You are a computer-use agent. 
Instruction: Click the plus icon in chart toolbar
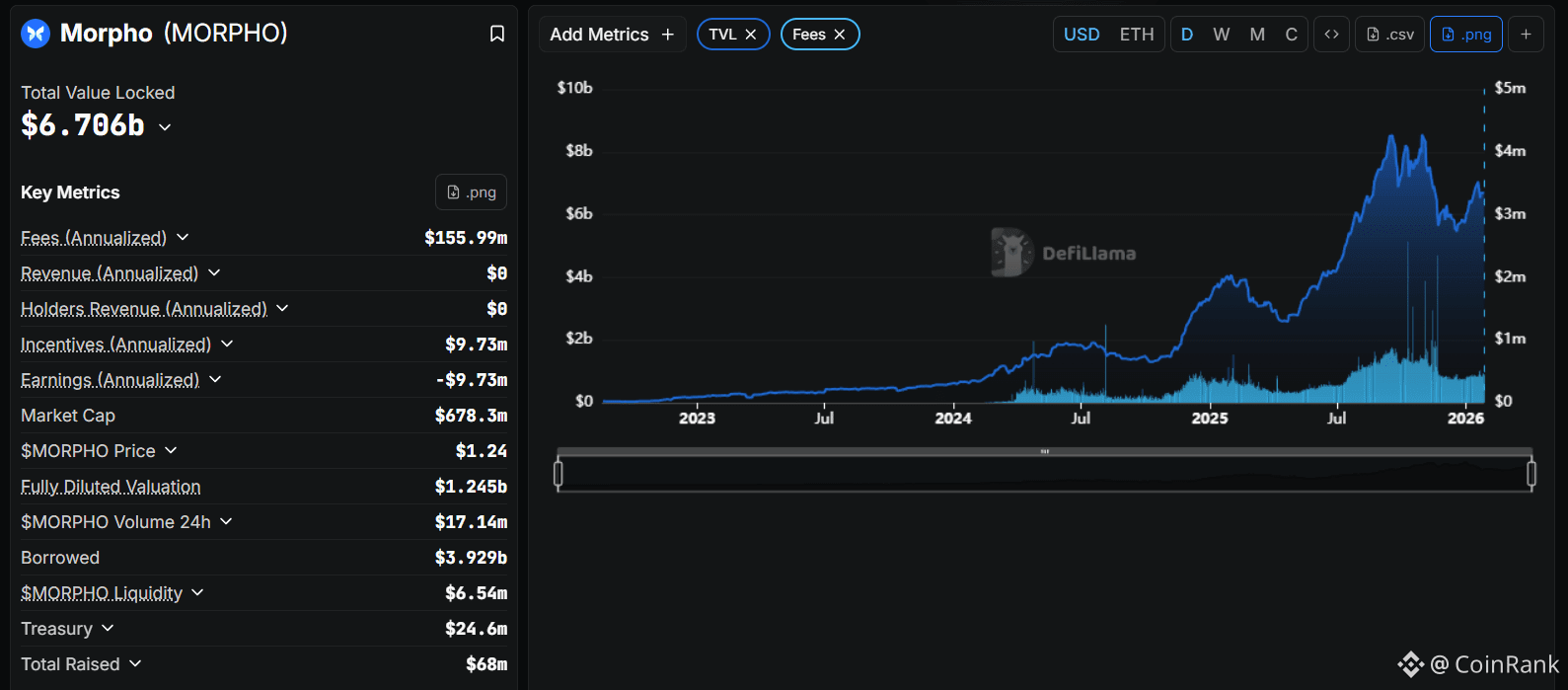1526,35
